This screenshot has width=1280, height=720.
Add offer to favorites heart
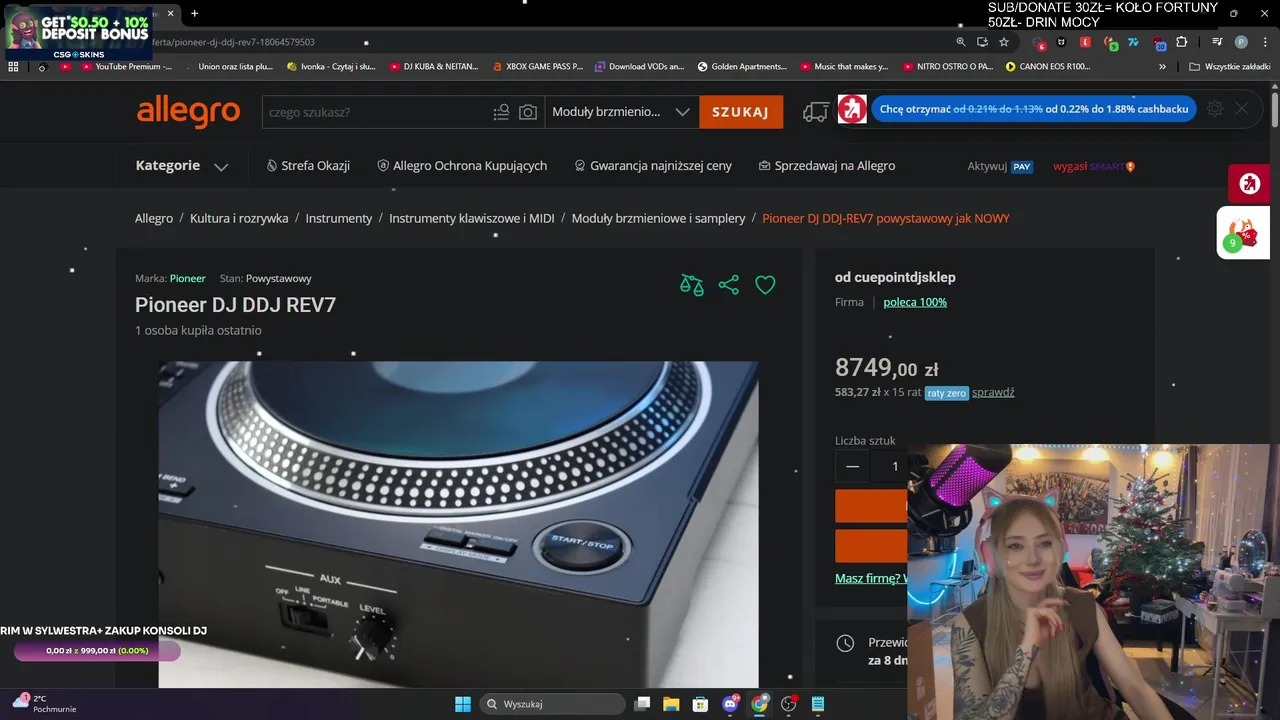(x=765, y=285)
